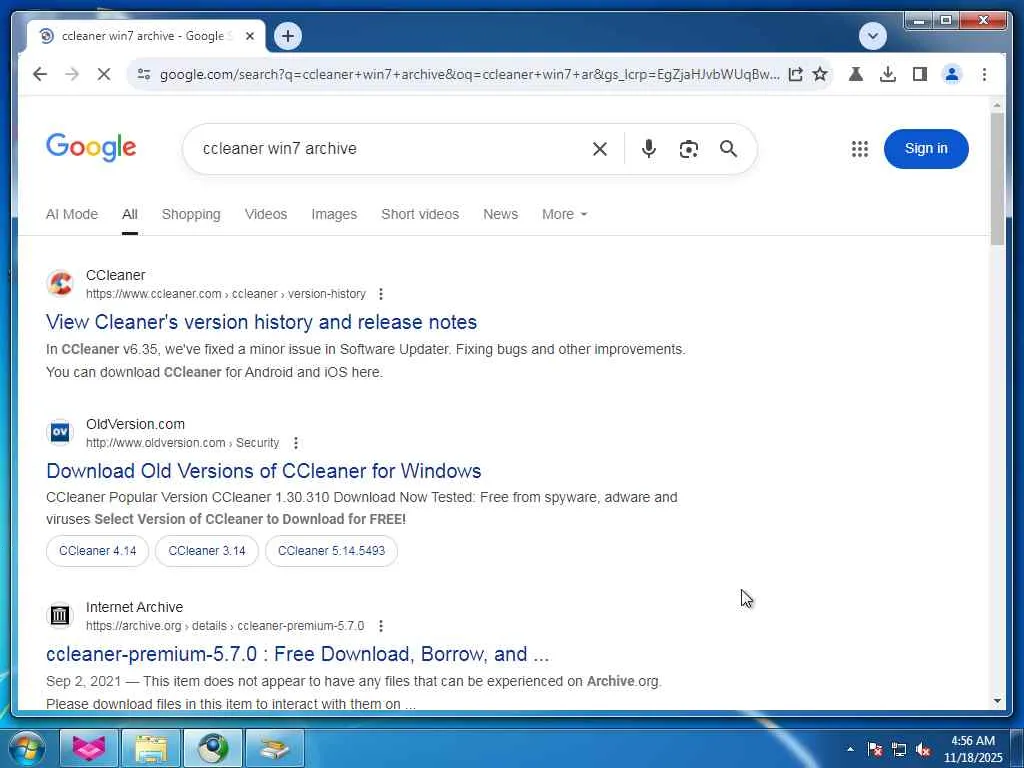Switch to News results
The width and height of the screenshot is (1024, 768).
pyautogui.click(x=500, y=214)
